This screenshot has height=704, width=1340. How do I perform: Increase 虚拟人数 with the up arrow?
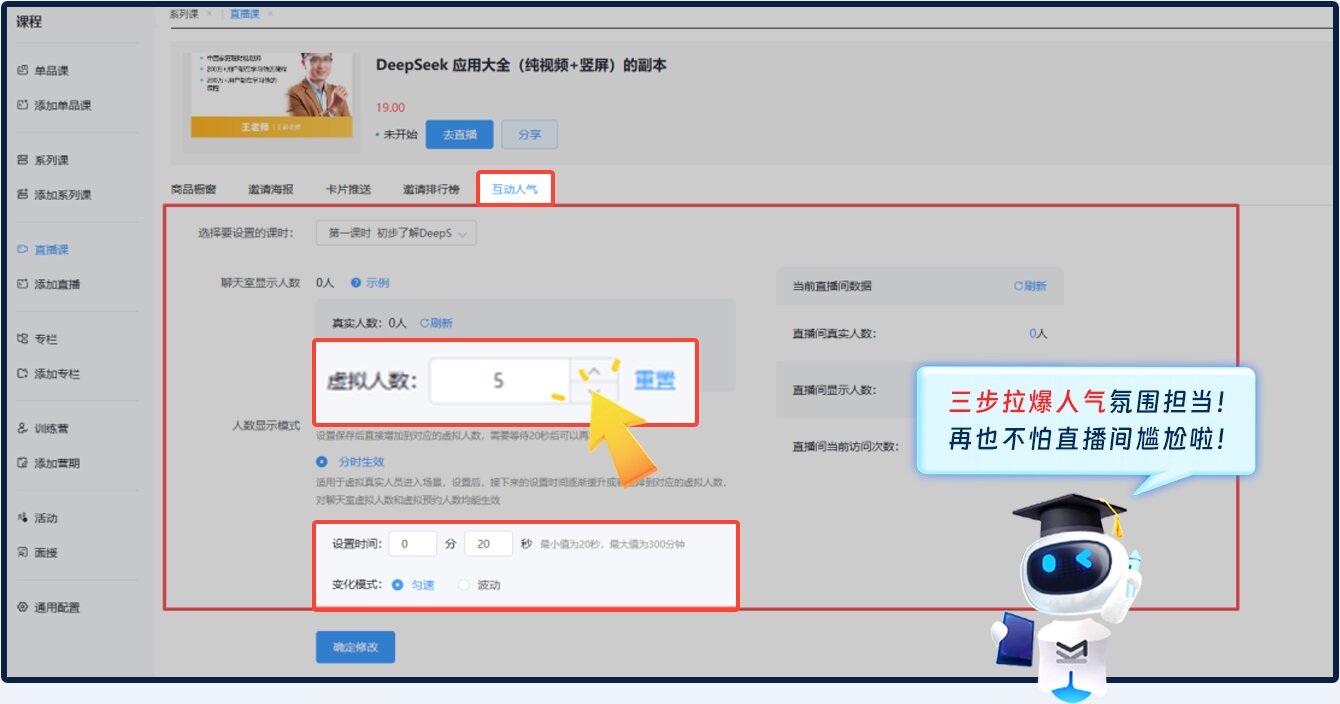[x=593, y=371]
